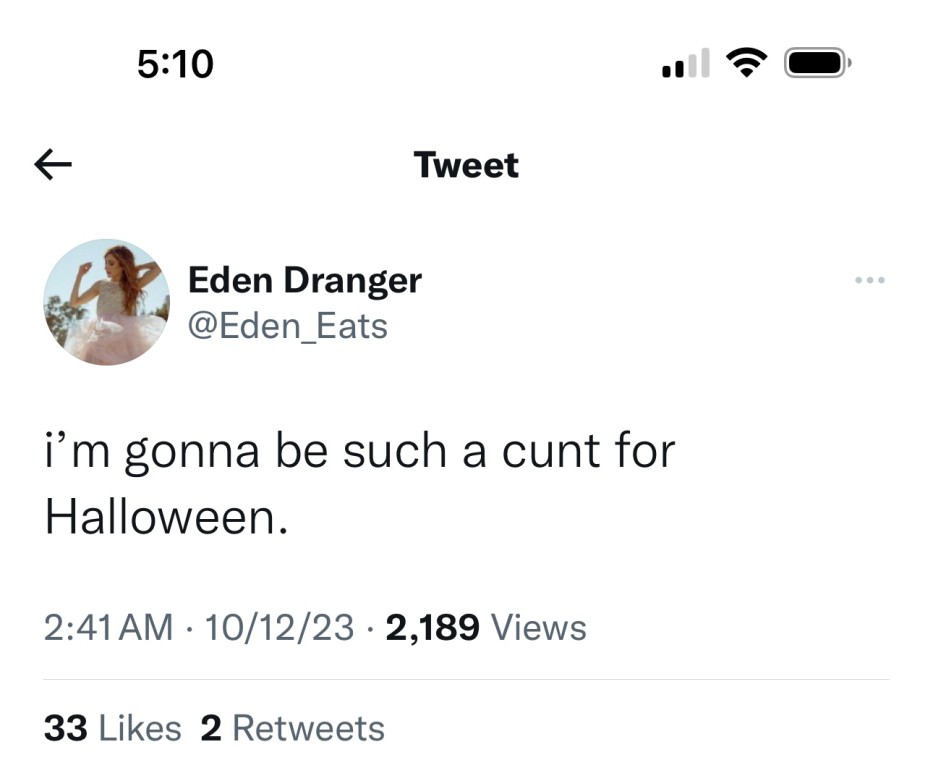Show the Retweets list
The width and height of the screenshot is (933, 768).
pos(308,728)
